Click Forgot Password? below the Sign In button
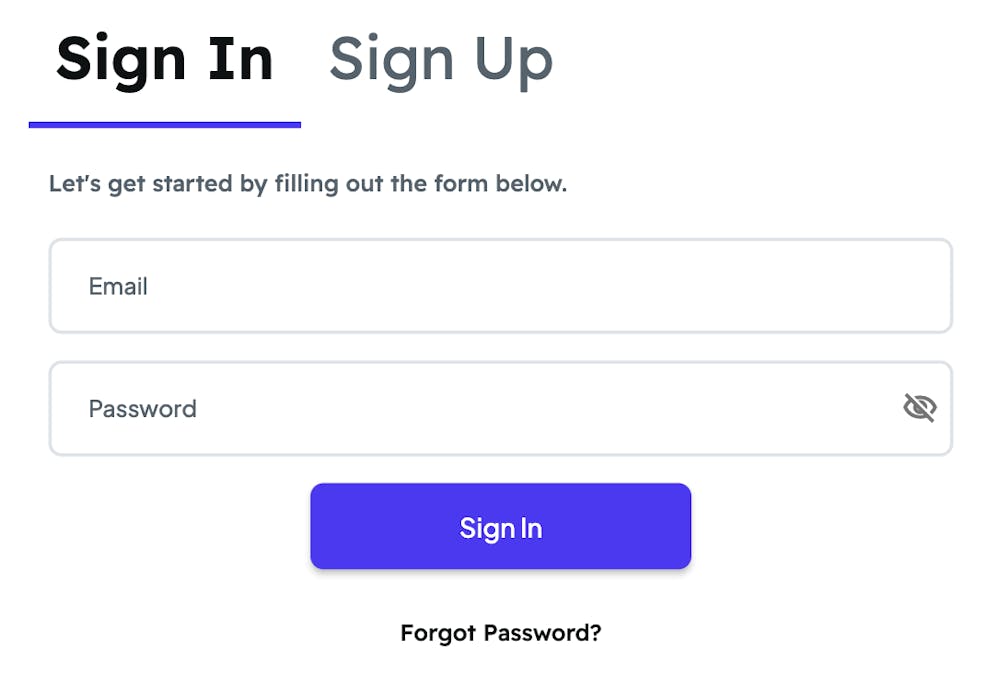Screen dimensions: 1000x698 tap(500, 633)
